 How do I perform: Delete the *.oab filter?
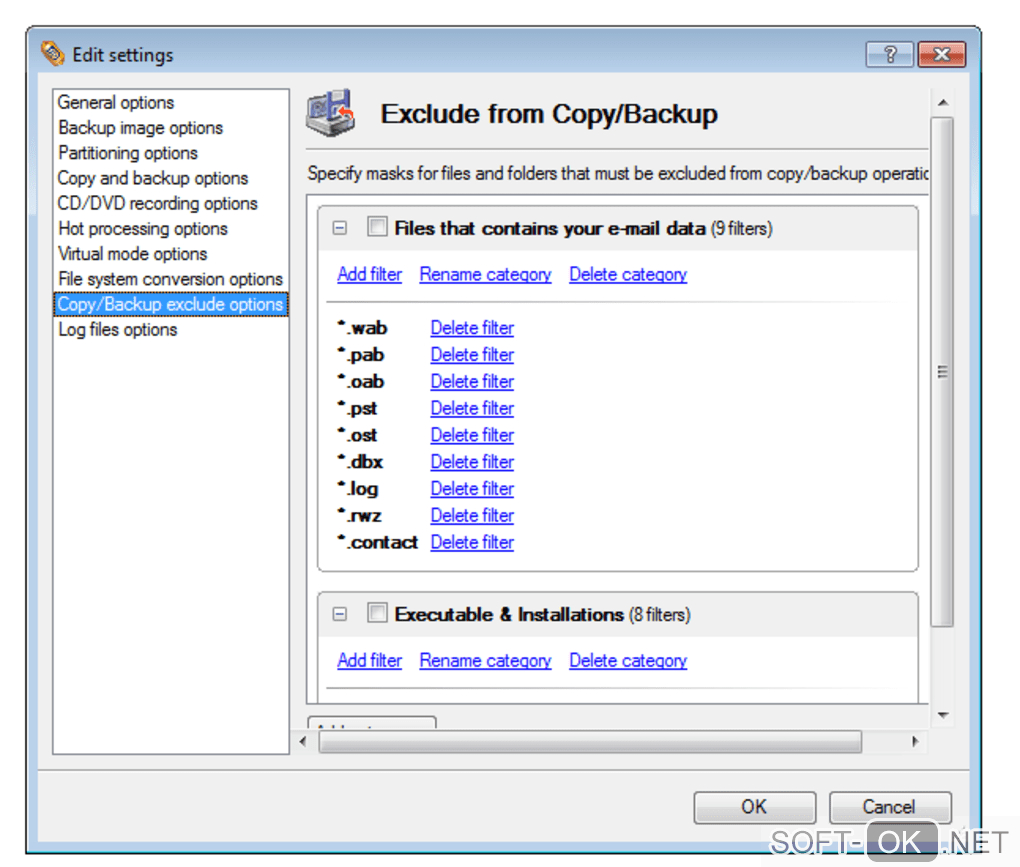pos(472,381)
